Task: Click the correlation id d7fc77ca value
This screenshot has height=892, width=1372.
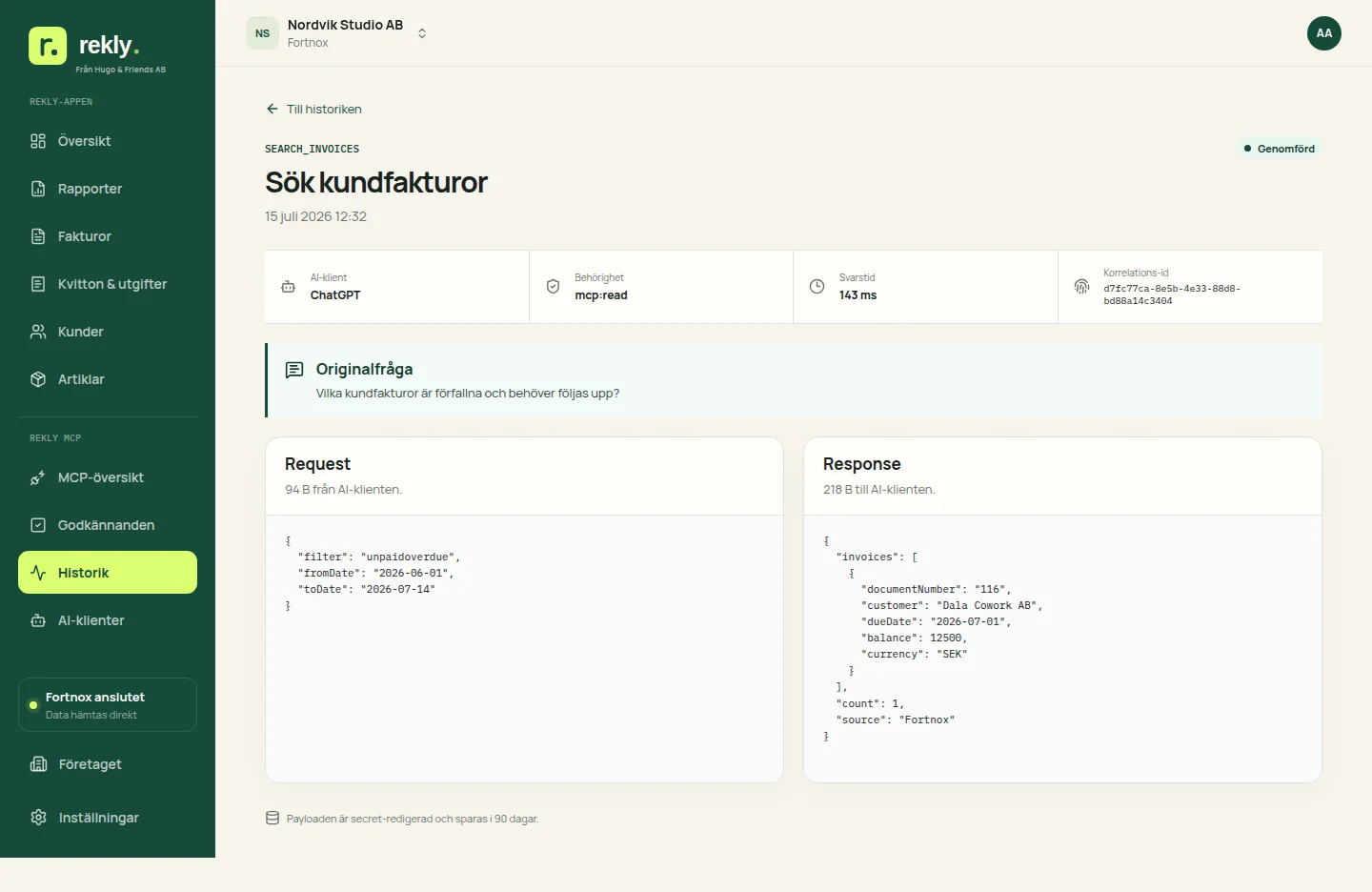Action: tap(1172, 294)
